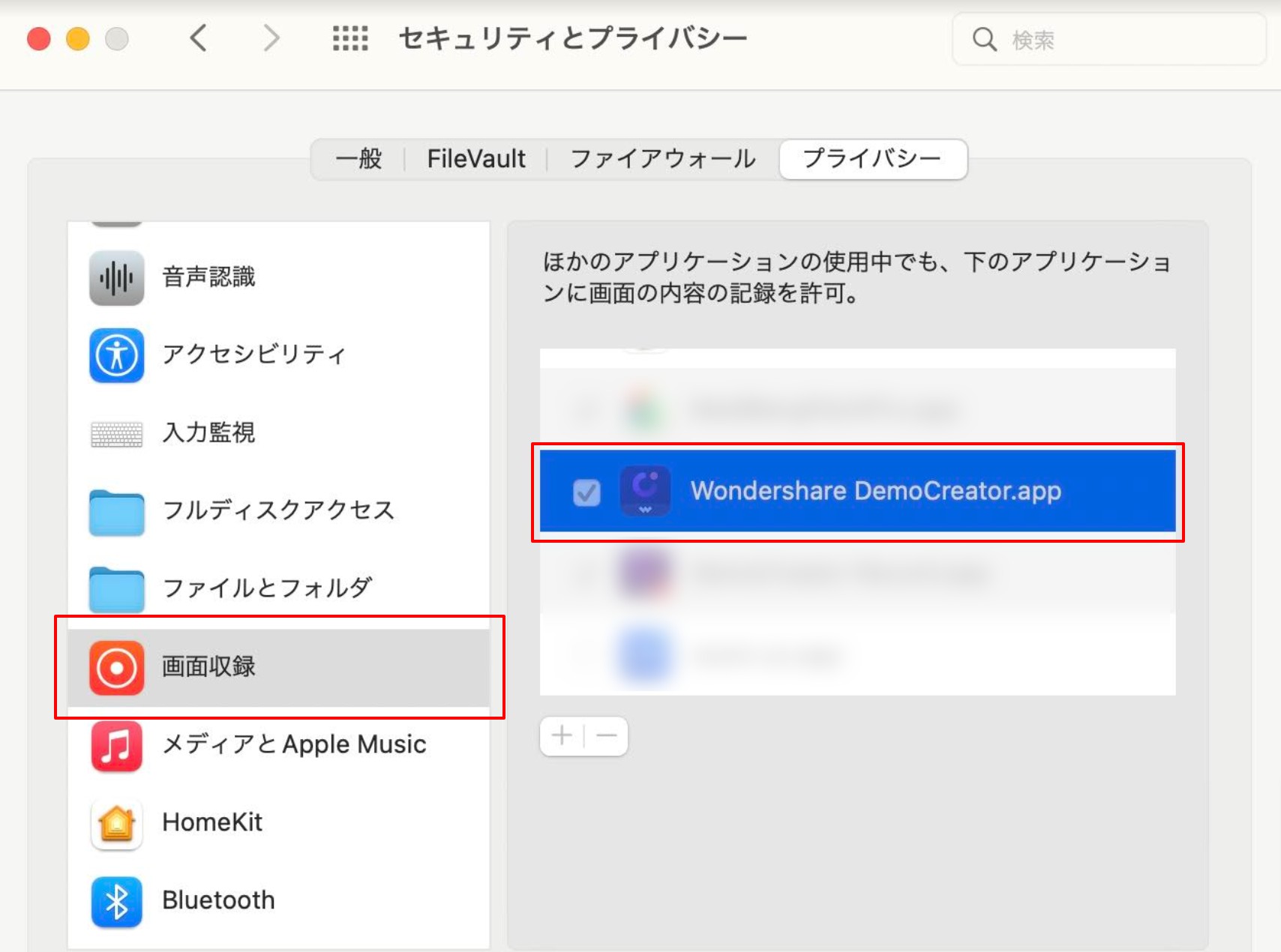
Task: Go forward with the right arrow
Action: point(271,37)
